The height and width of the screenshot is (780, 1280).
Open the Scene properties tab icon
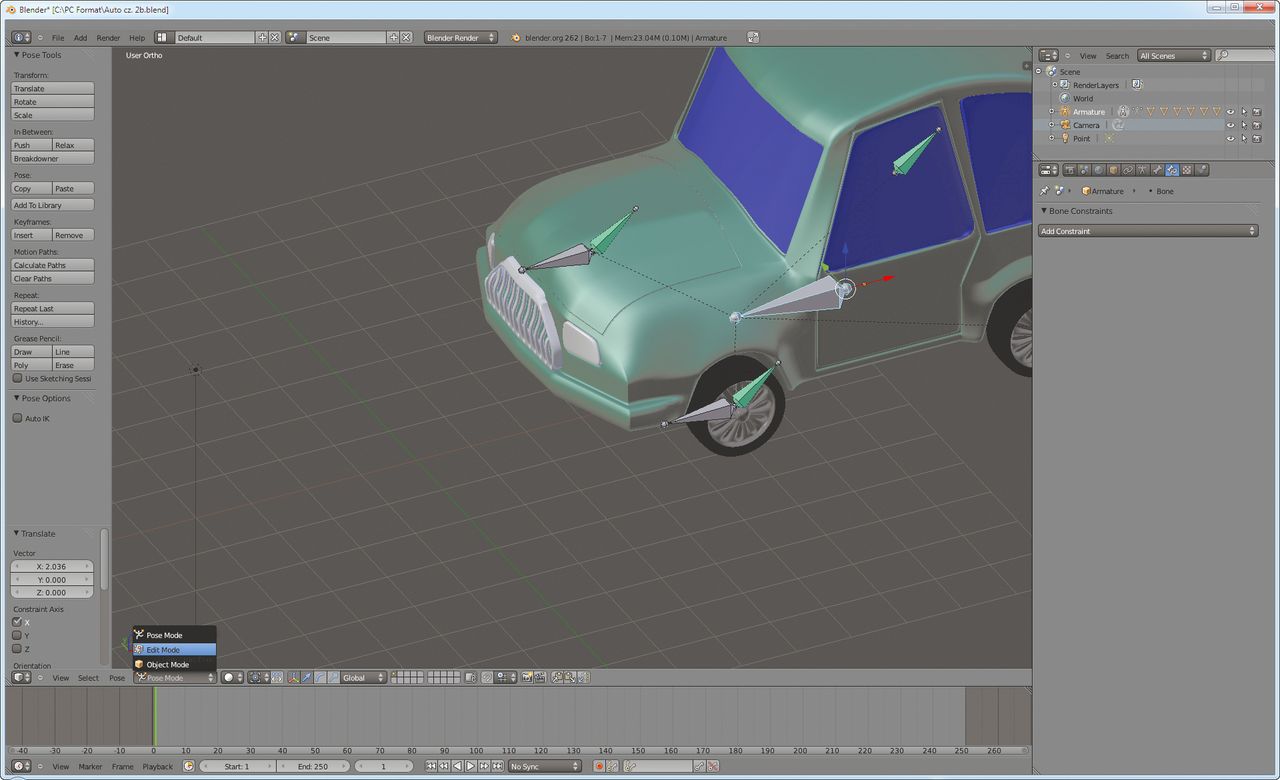pos(1084,170)
